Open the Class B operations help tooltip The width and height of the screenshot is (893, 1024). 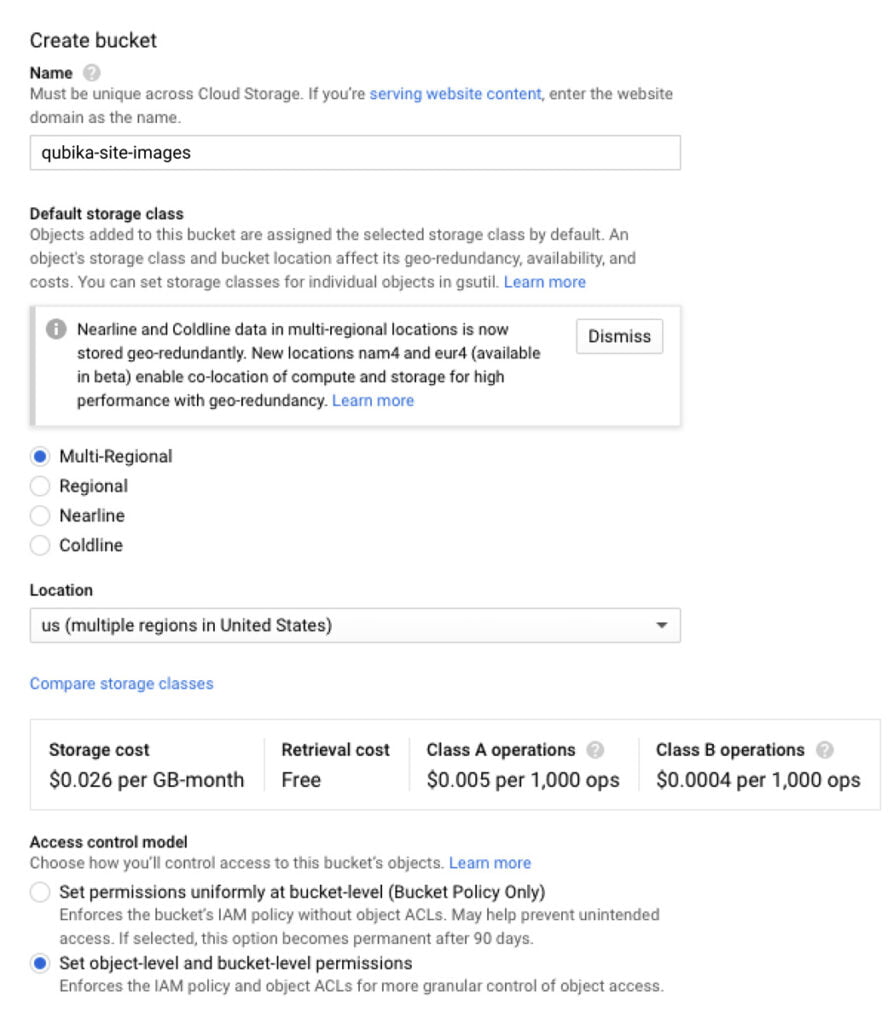point(826,749)
